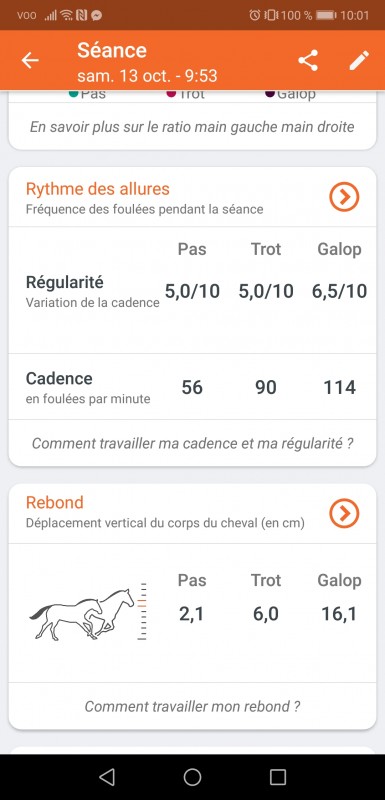Tap the galloping horse illustration
Image resolution: width=385 pixels, height=800 pixels.
[82, 614]
